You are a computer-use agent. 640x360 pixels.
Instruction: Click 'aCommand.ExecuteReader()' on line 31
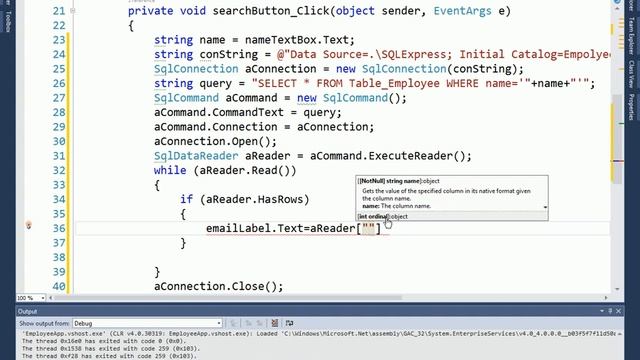point(387,156)
